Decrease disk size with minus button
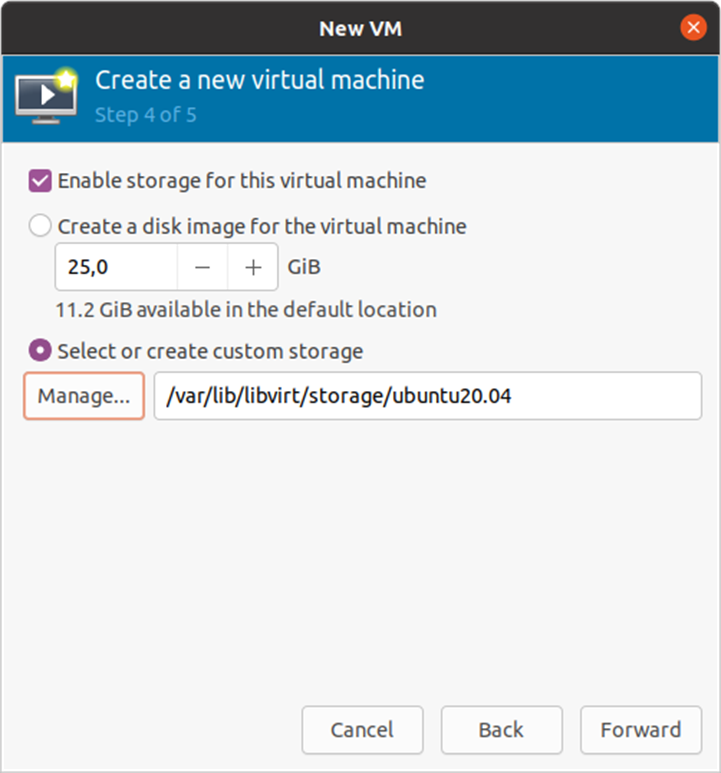Screen dimensions: 721x773 202,267
